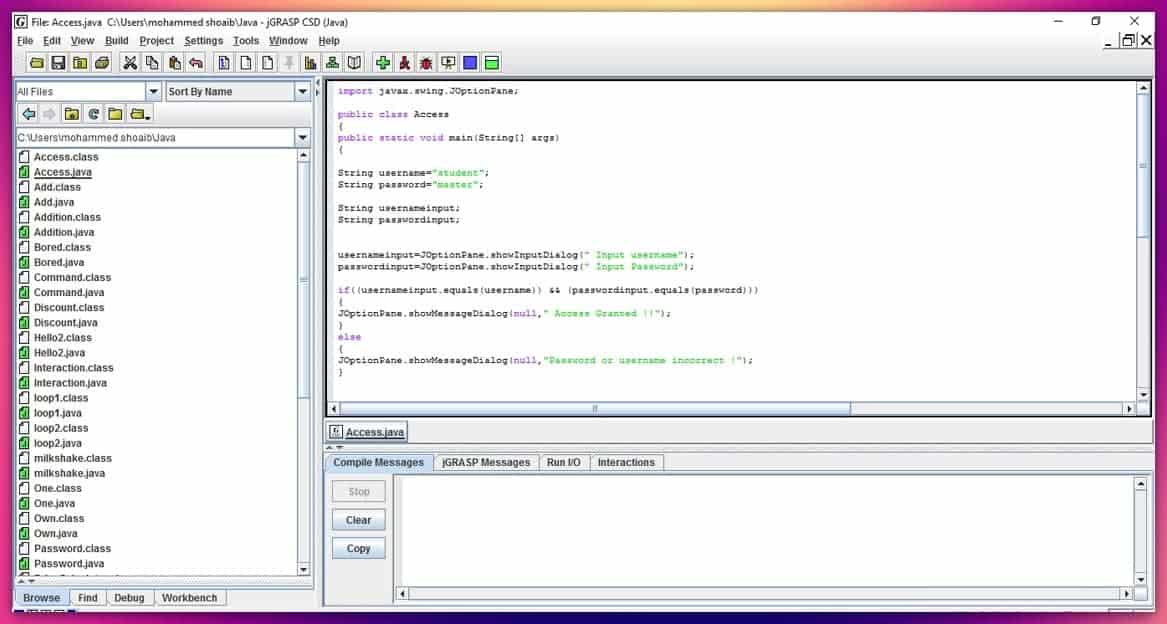Expand the directory path combo box
1167x624 pixels.
302,137
